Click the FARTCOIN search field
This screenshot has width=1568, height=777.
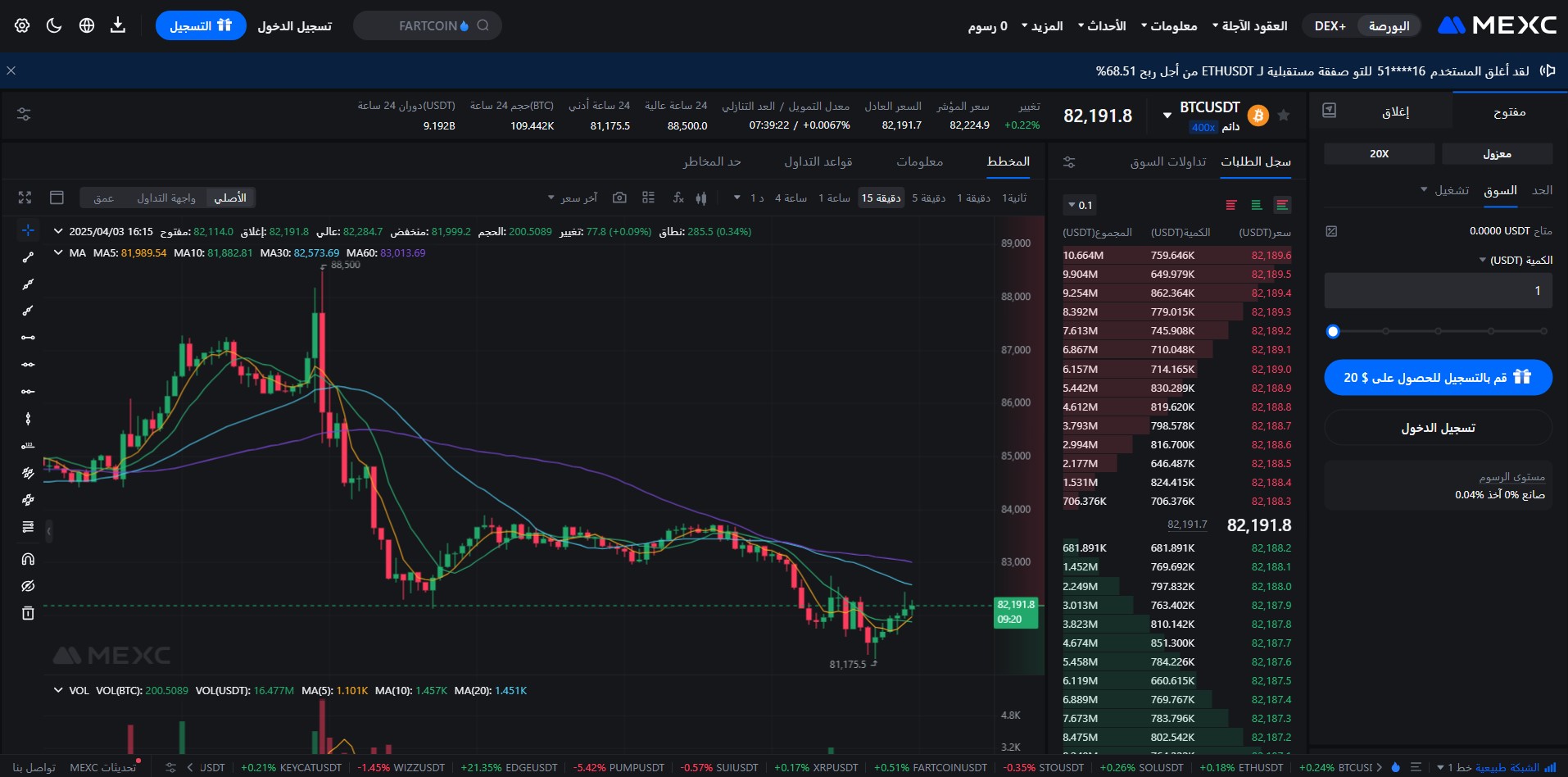[428, 25]
